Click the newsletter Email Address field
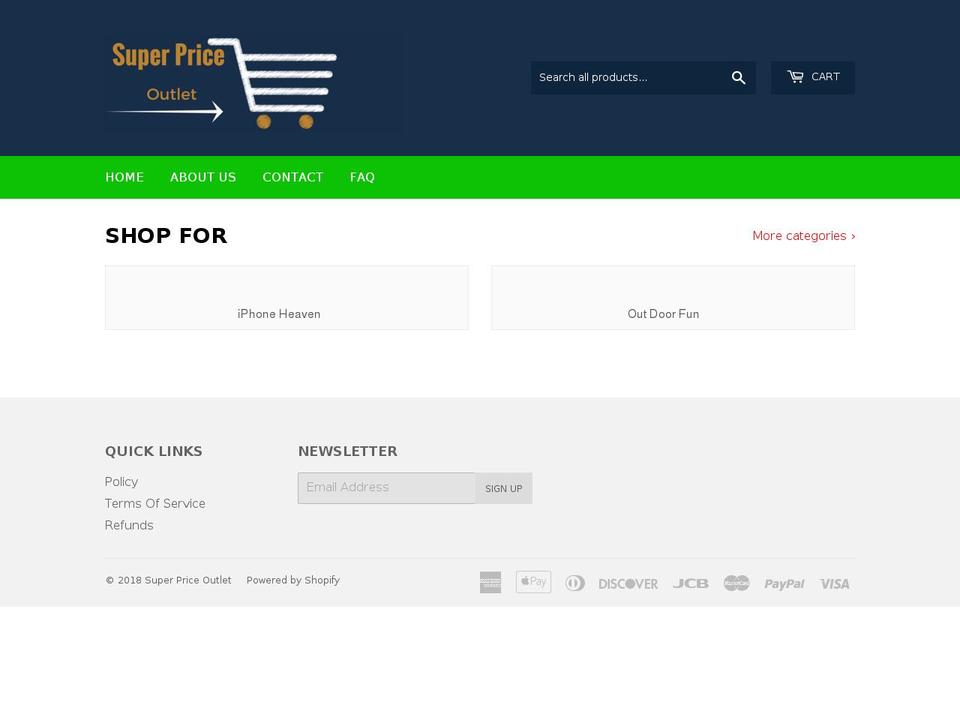 click(387, 488)
